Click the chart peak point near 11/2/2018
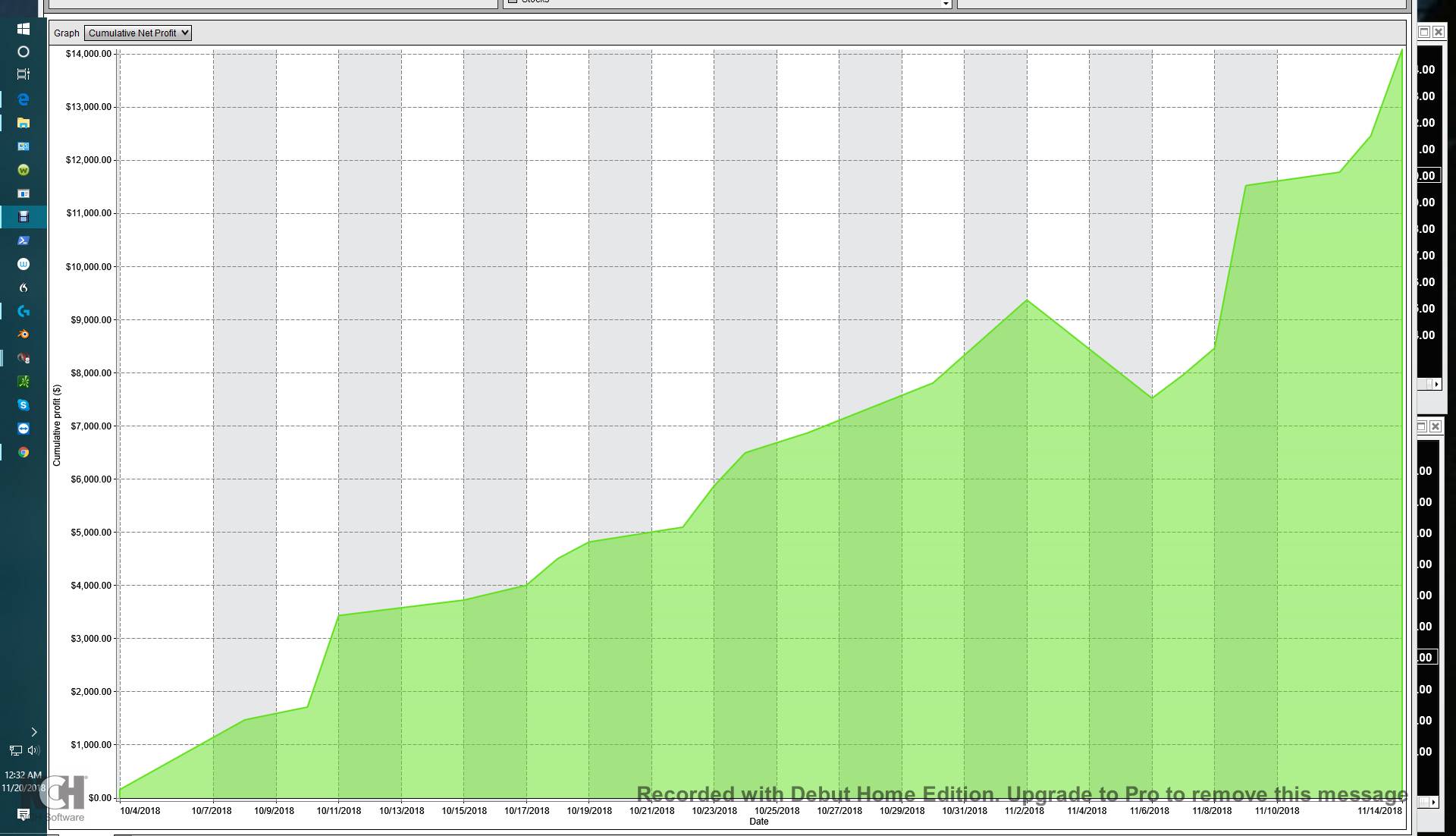 tap(1027, 300)
